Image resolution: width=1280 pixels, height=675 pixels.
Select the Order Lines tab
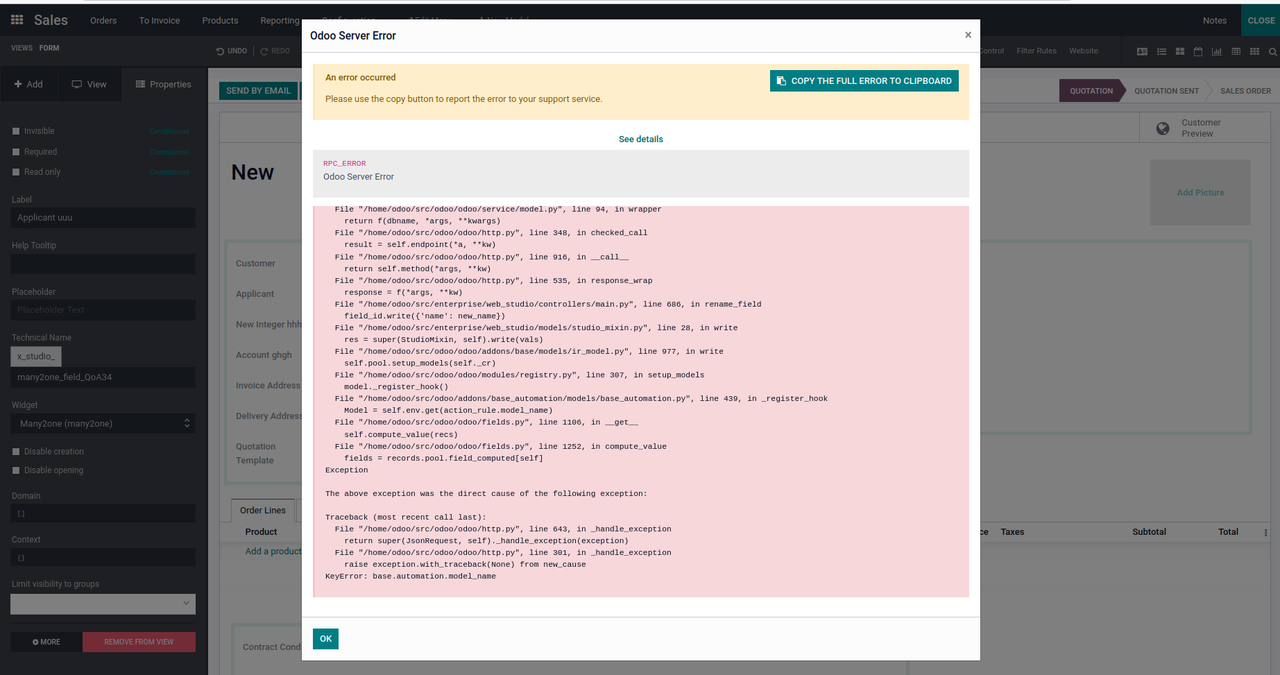(x=263, y=510)
